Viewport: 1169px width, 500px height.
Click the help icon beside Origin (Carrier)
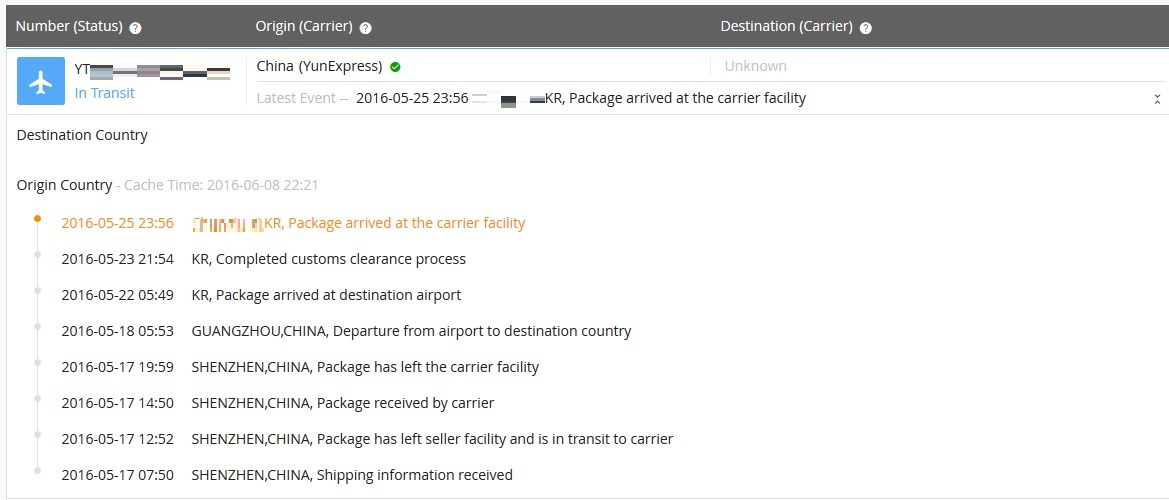point(366,28)
